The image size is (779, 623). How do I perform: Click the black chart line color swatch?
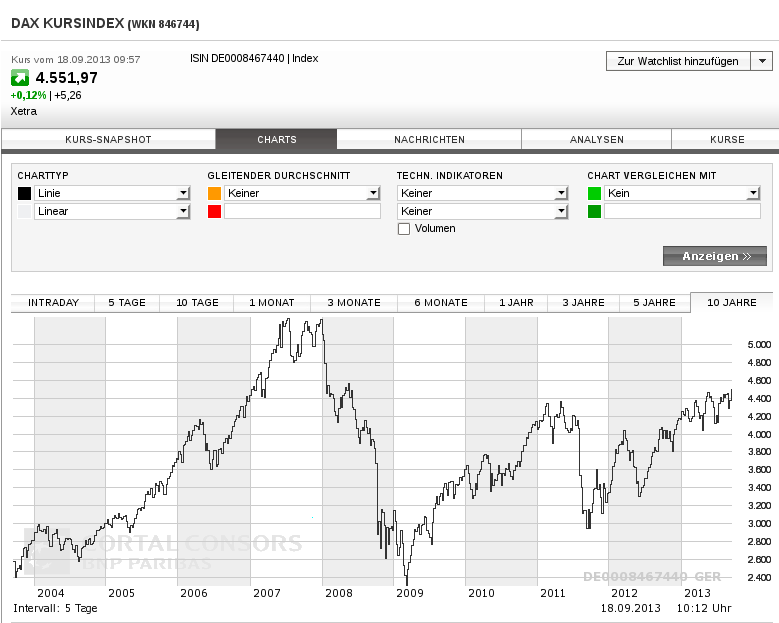click(x=24, y=193)
